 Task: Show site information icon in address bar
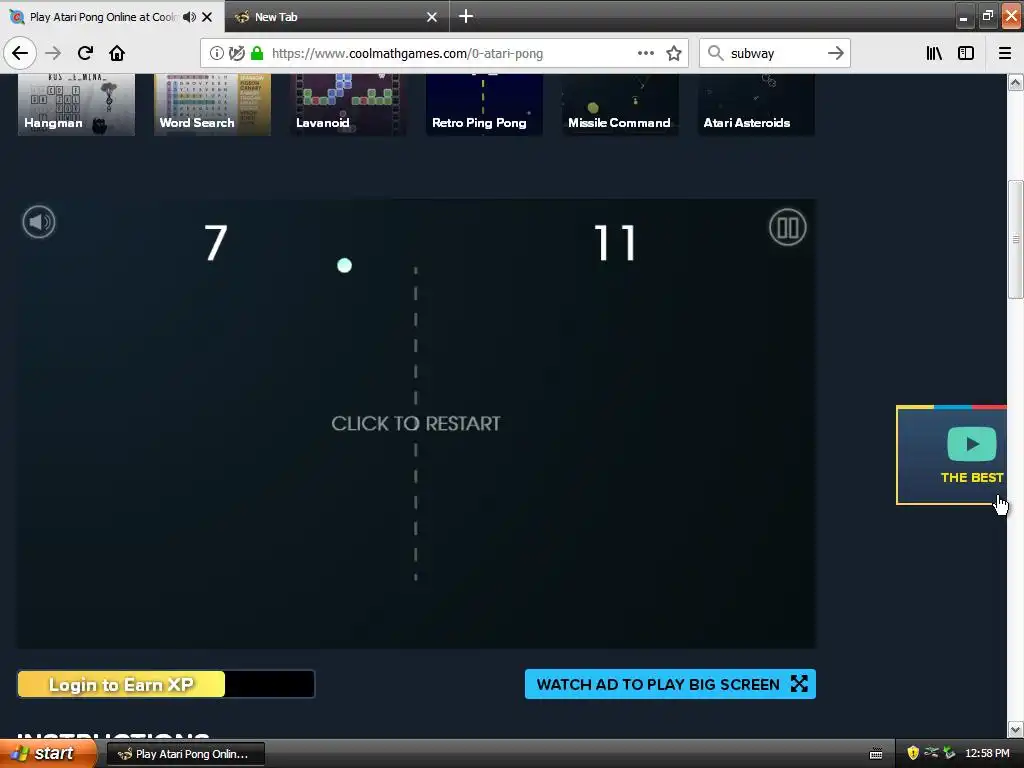click(217, 53)
